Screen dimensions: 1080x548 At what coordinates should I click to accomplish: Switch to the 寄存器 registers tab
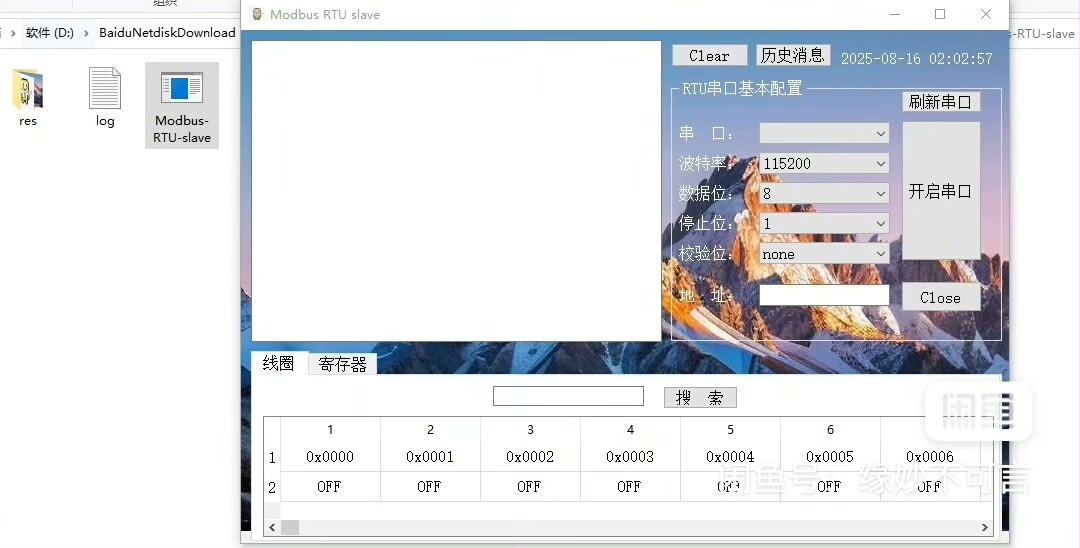(x=342, y=364)
